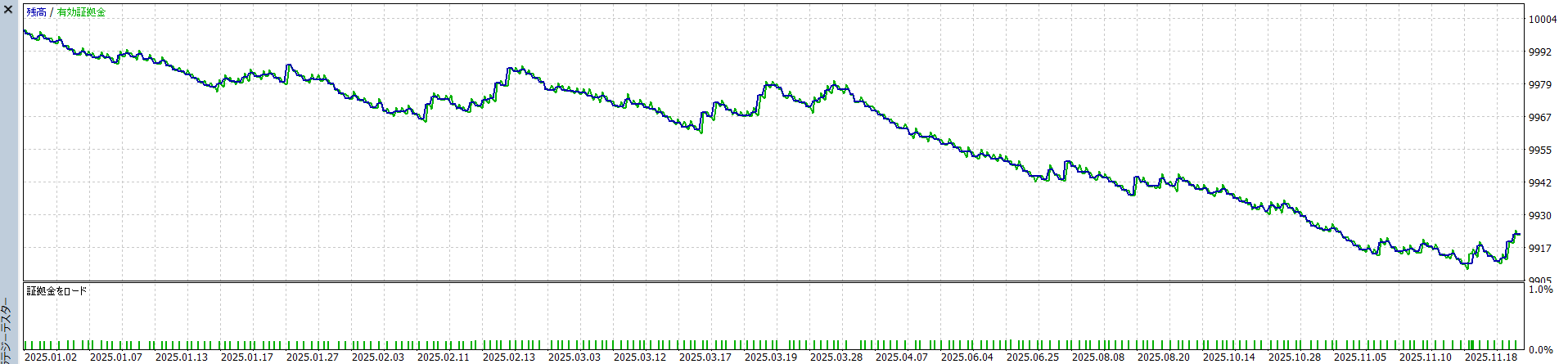Click the vertical ストラテジーテスター panel label

(7, 331)
